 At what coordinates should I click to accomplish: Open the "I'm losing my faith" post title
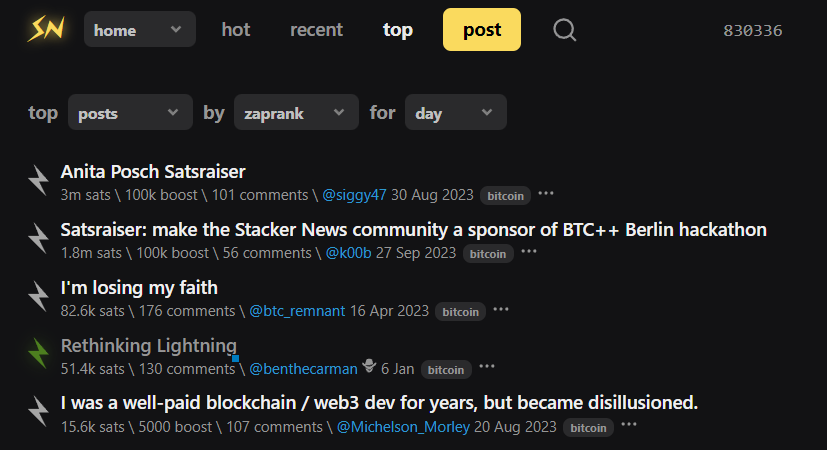pos(139,288)
